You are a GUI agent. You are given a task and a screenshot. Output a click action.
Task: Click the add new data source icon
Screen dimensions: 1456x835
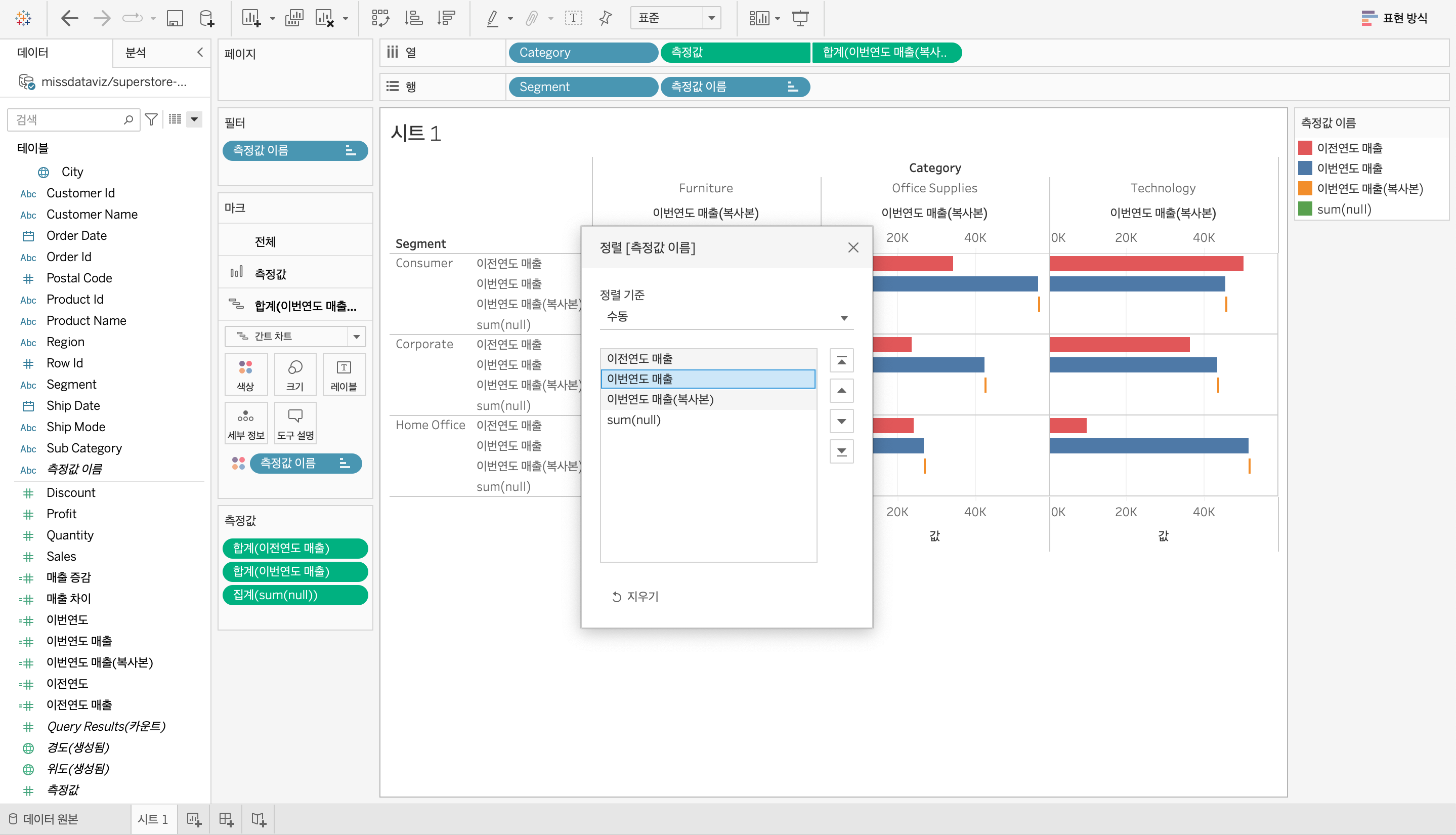click(x=207, y=18)
